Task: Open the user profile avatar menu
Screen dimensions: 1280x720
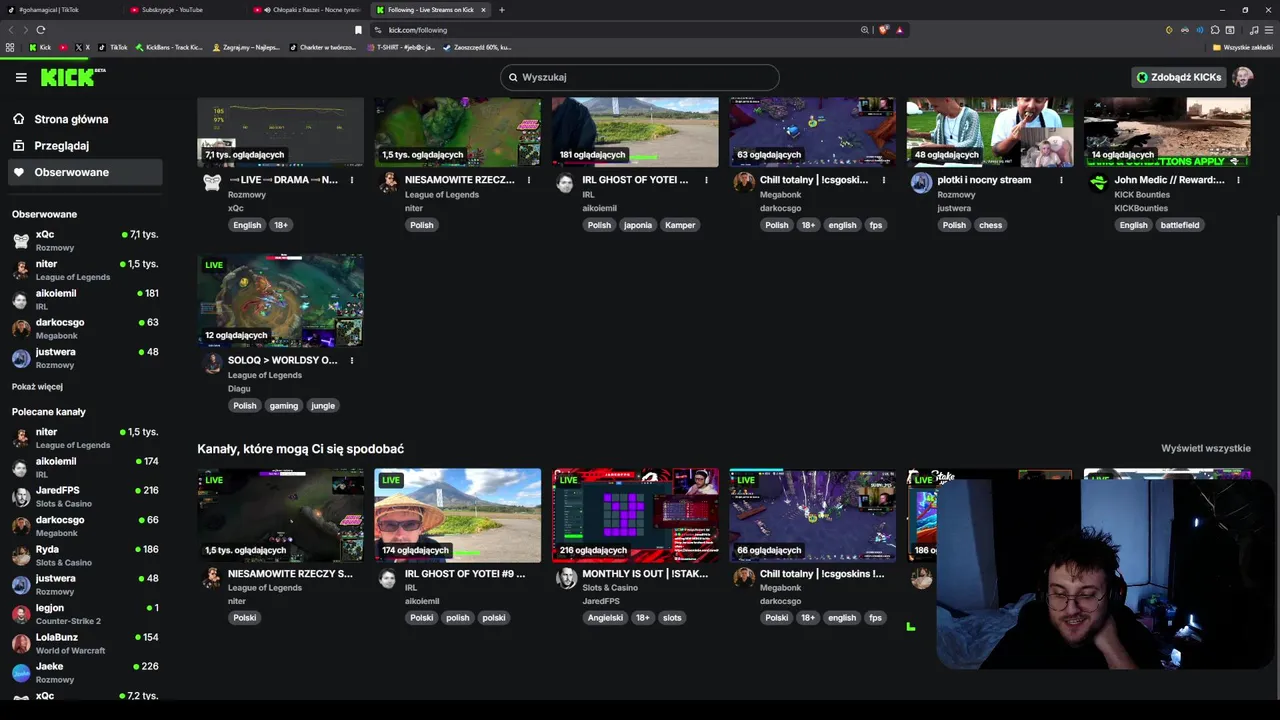Action: [x=1243, y=77]
